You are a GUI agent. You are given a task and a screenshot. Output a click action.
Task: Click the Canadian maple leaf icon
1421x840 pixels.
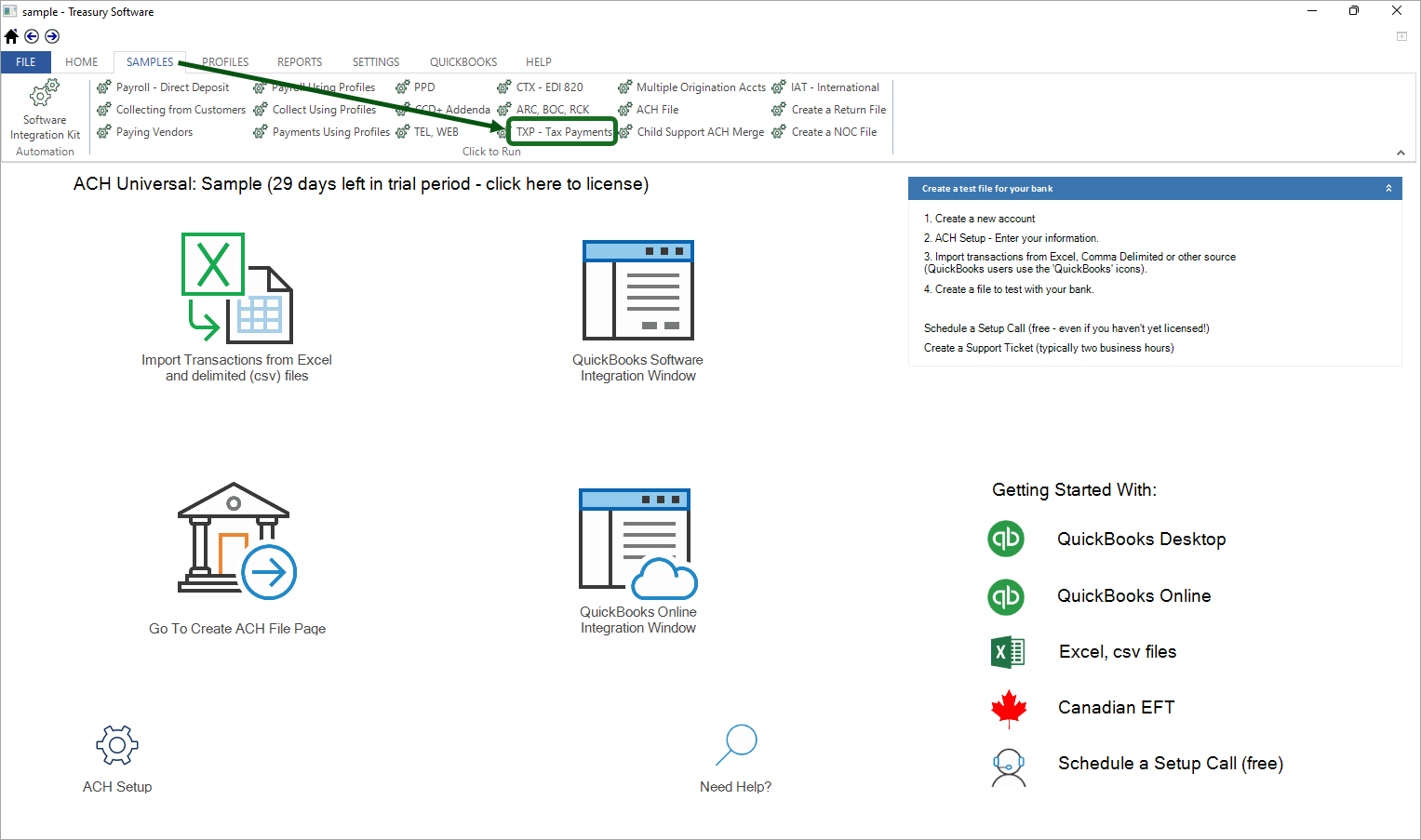(1009, 709)
